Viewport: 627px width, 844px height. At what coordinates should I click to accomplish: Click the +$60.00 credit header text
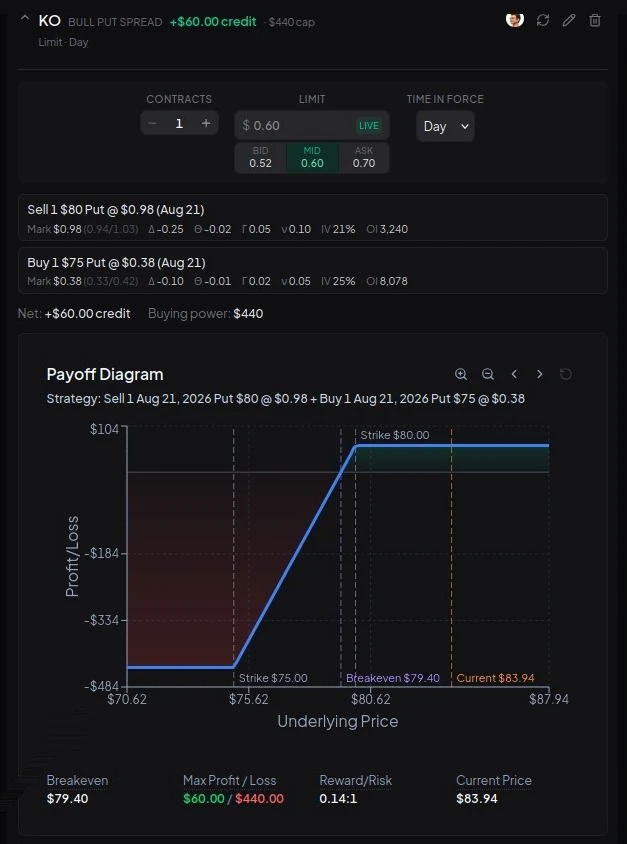click(x=213, y=22)
